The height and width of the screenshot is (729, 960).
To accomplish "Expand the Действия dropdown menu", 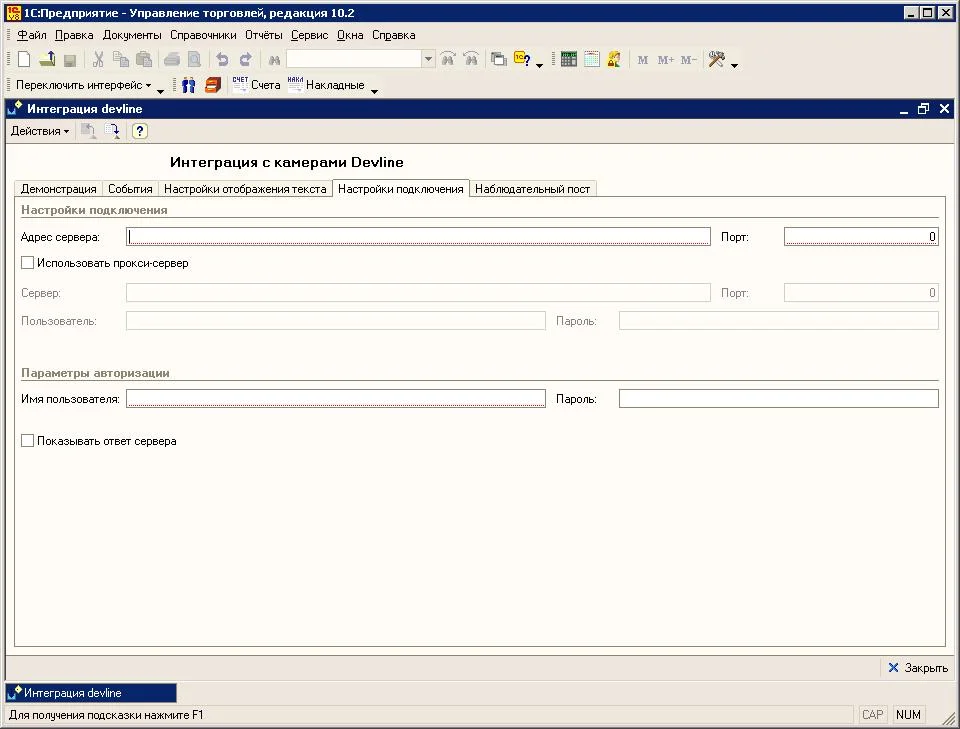I will pyautogui.click(x=40, y=131).
